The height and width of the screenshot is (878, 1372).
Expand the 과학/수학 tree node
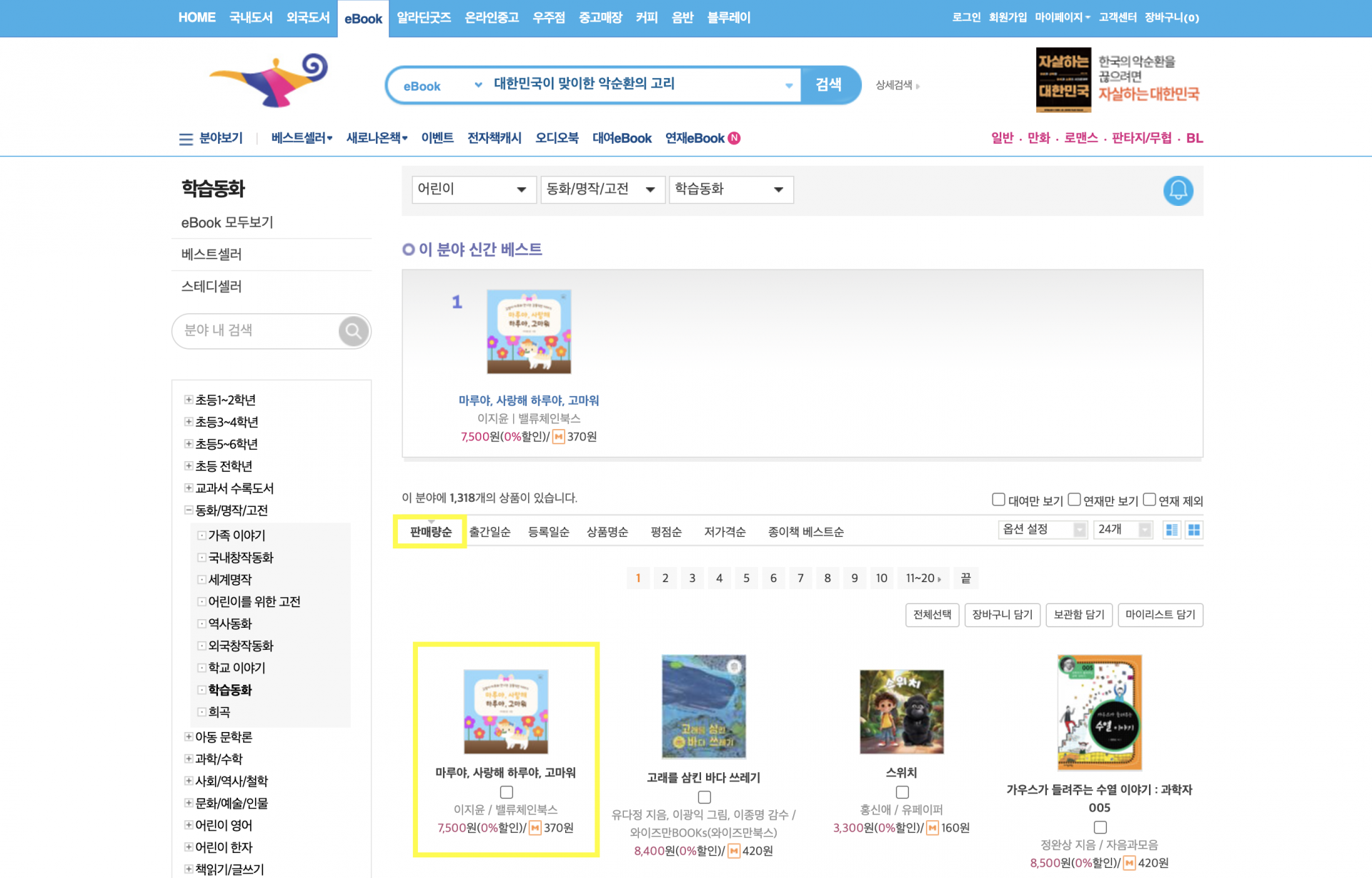(188, 759)
